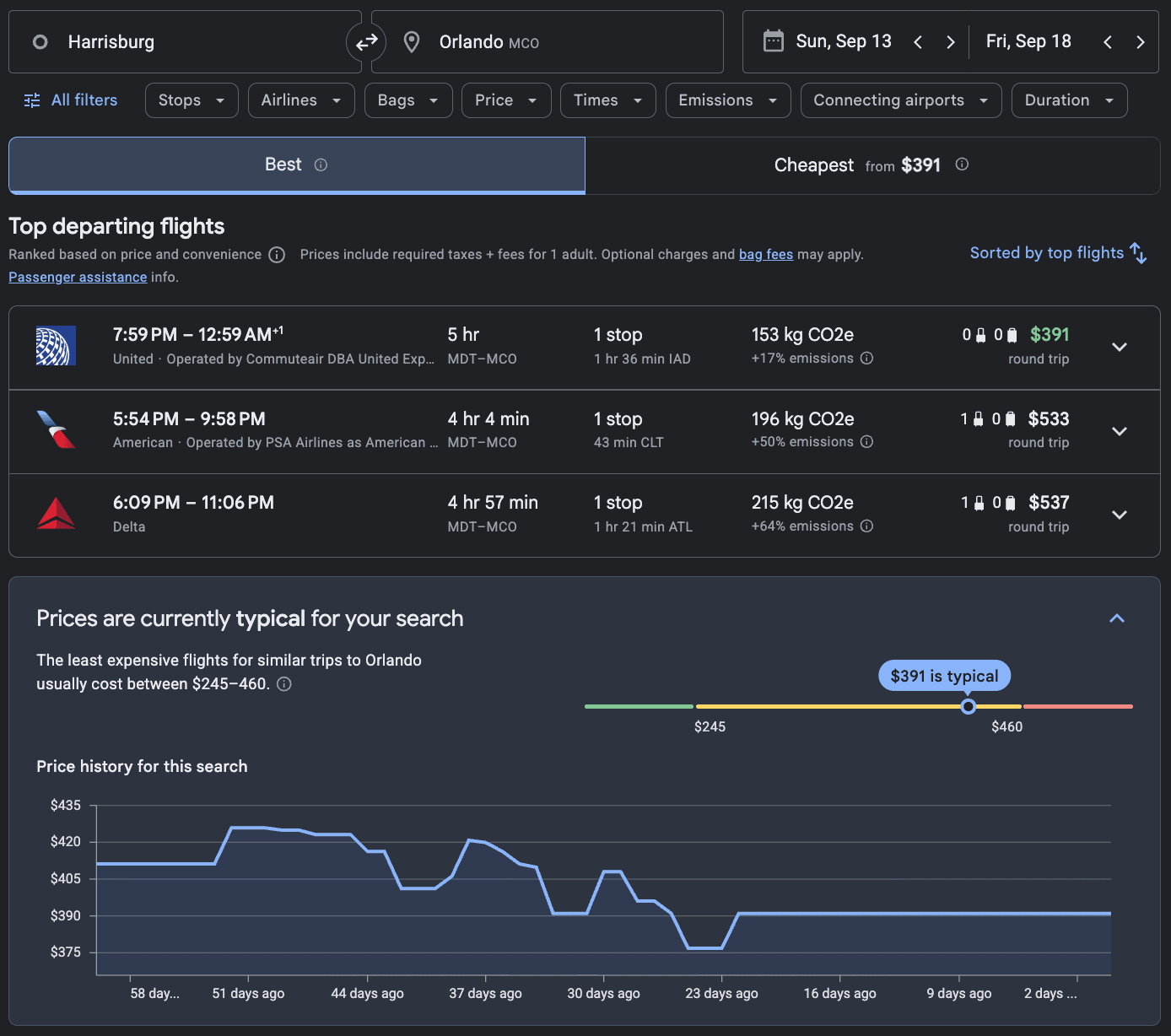Open the Price filter dropdown

[506, 100]
